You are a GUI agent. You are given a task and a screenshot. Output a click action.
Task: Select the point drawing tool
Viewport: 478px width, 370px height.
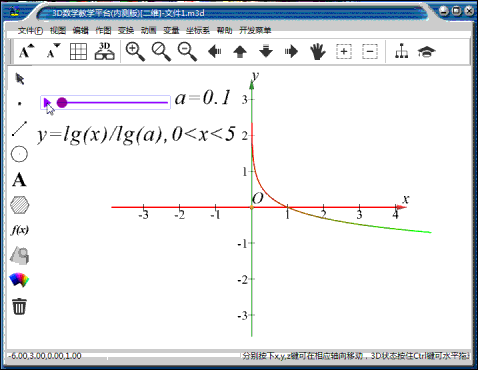click(x=20, y=104)
